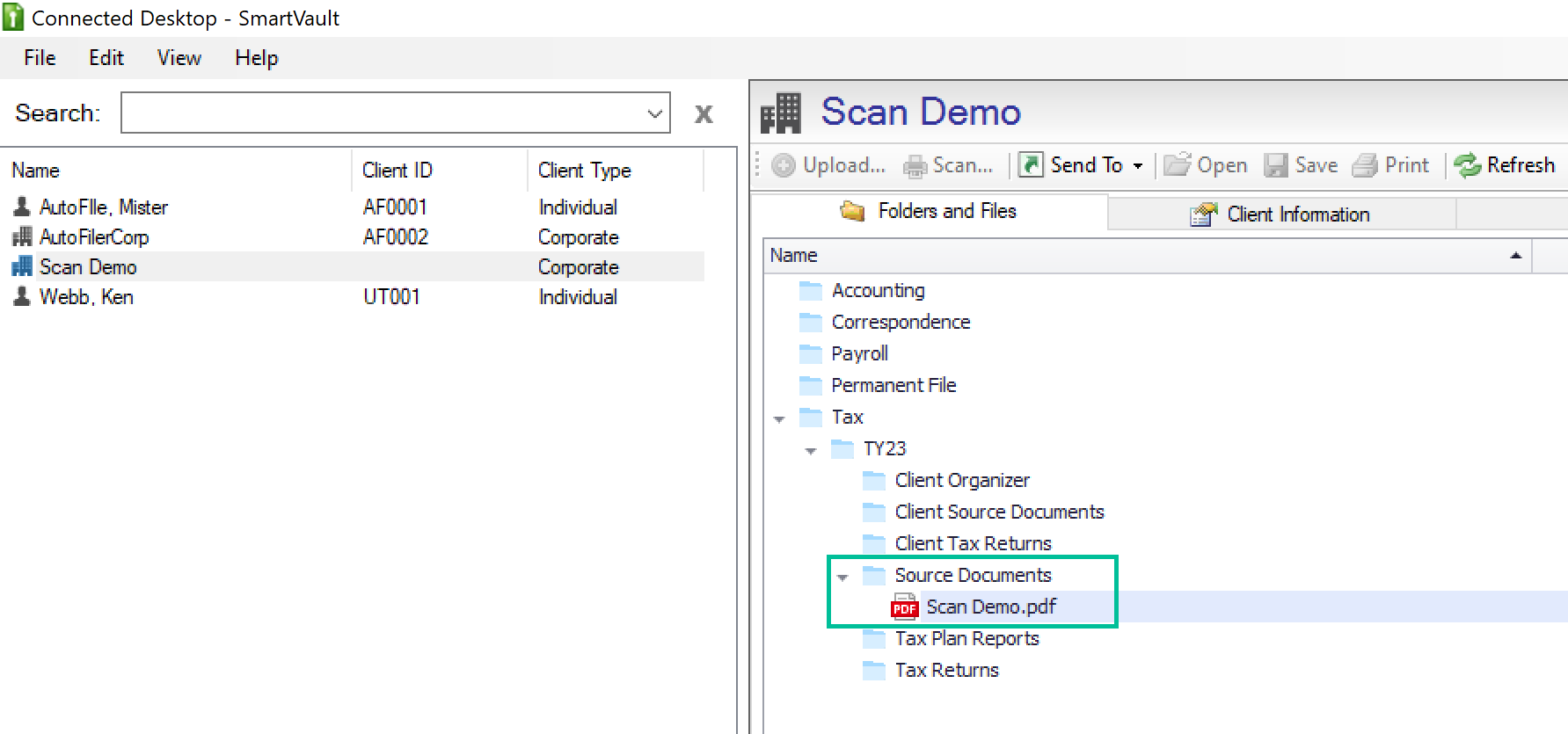The height and width of the screenshot is (734, 1568).
Task: Expand the Search dropdown arrow
Action: click(655, 113)
